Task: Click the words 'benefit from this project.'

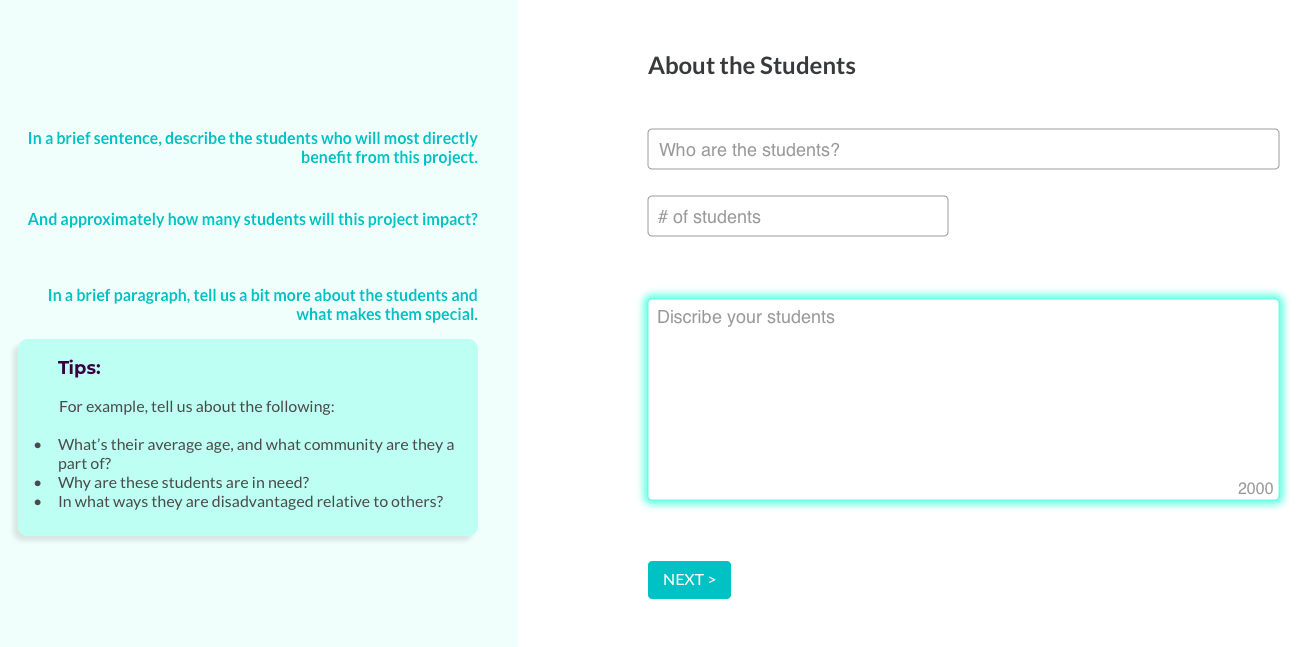Action: click(x=389, y=157)
